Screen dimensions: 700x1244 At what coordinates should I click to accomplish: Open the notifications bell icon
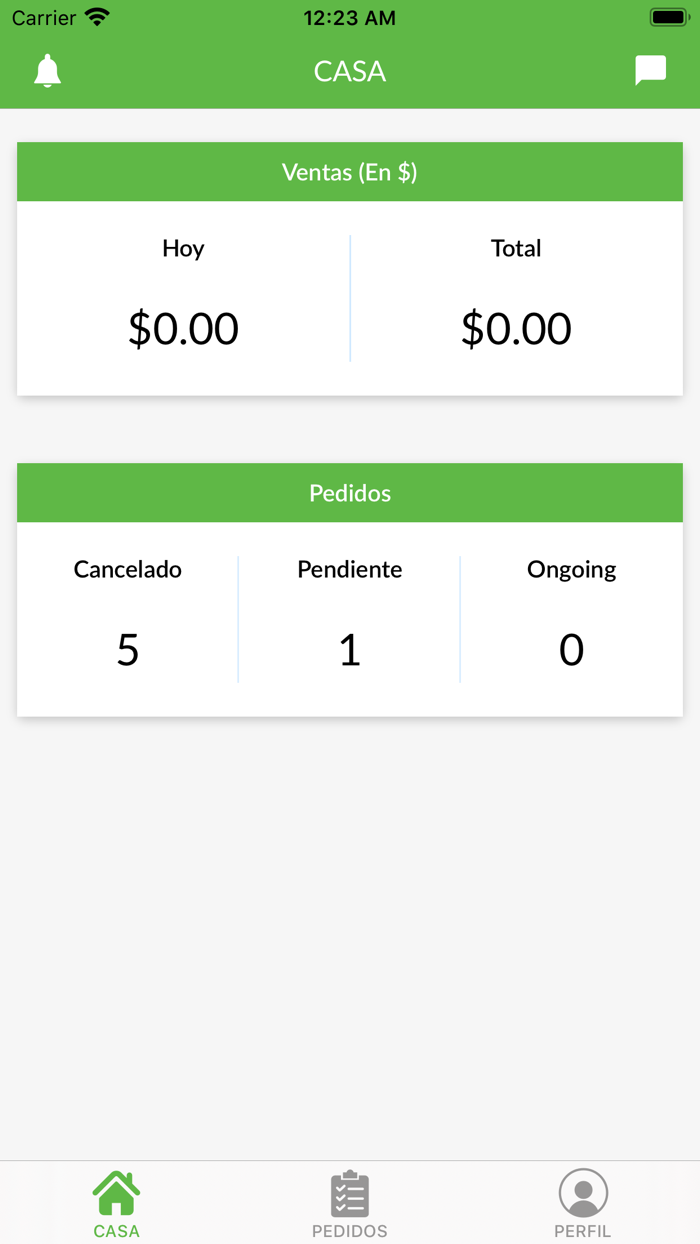(x=47, y=71)
